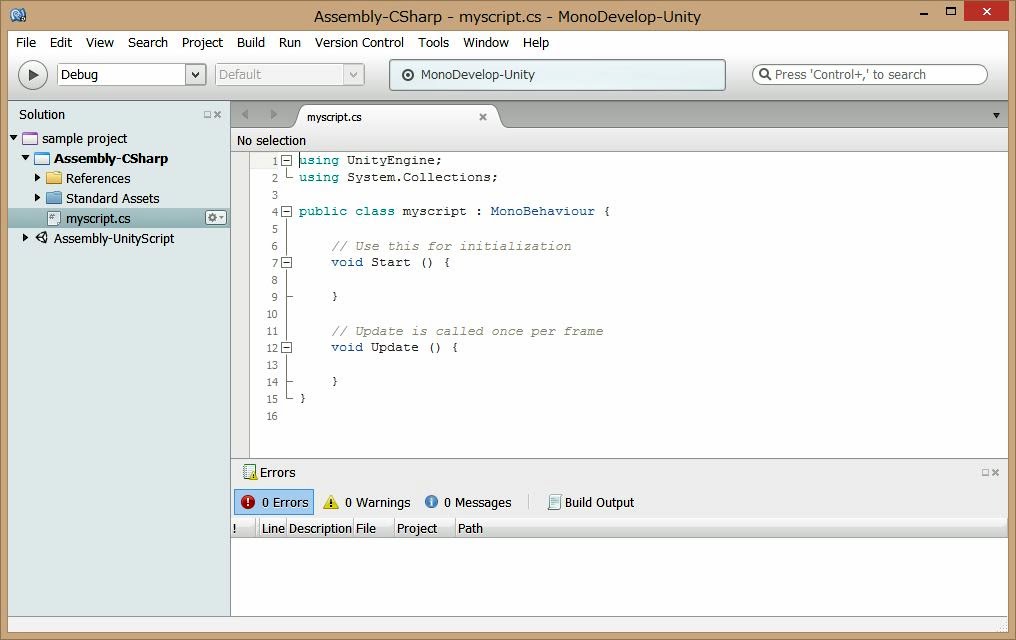Open the document list dropdown arrow

[996, 116]
